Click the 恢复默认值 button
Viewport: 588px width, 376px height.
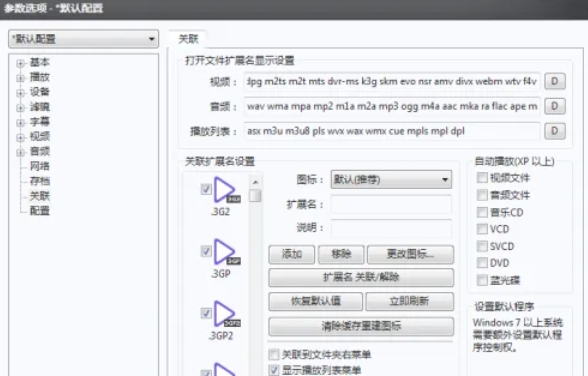(316, 301)
